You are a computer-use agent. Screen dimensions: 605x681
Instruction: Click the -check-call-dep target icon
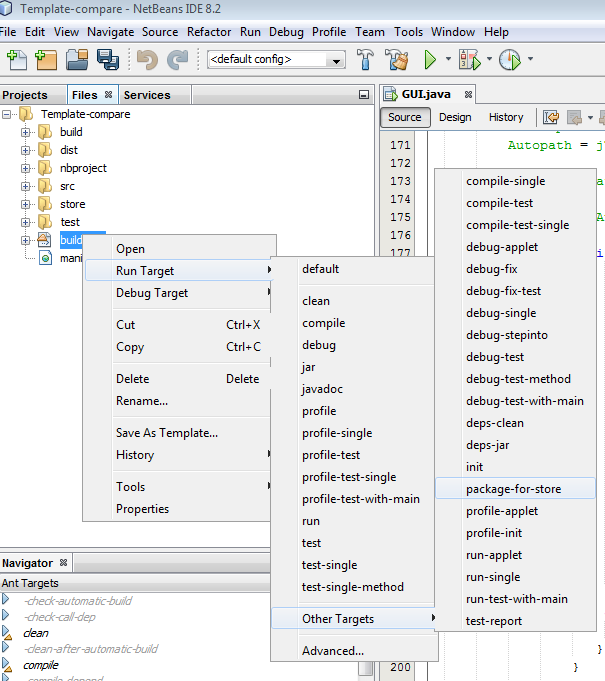pos(5,615)
